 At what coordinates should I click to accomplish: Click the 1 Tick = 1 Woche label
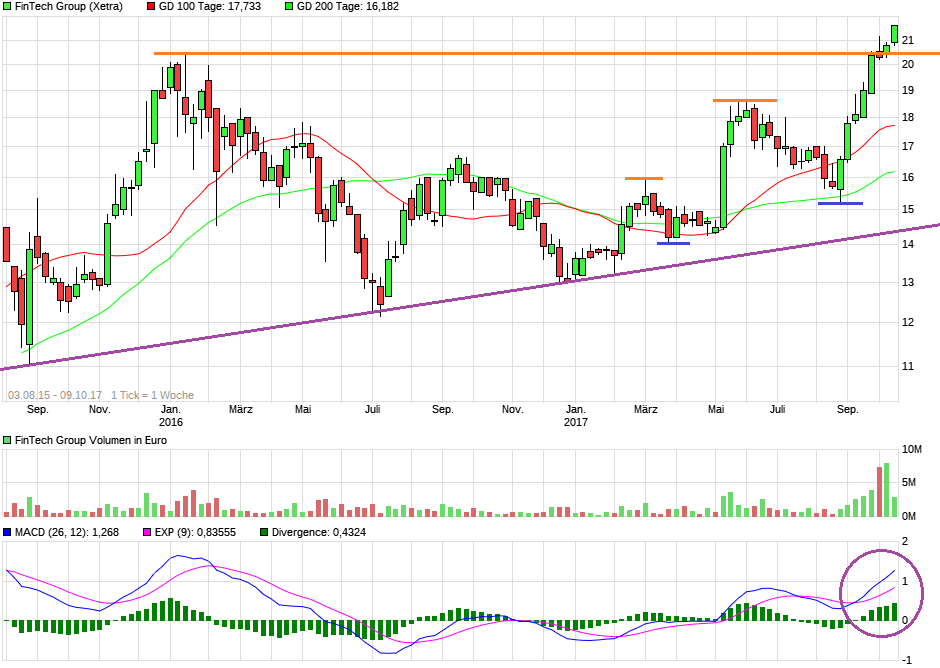(153, 395)
